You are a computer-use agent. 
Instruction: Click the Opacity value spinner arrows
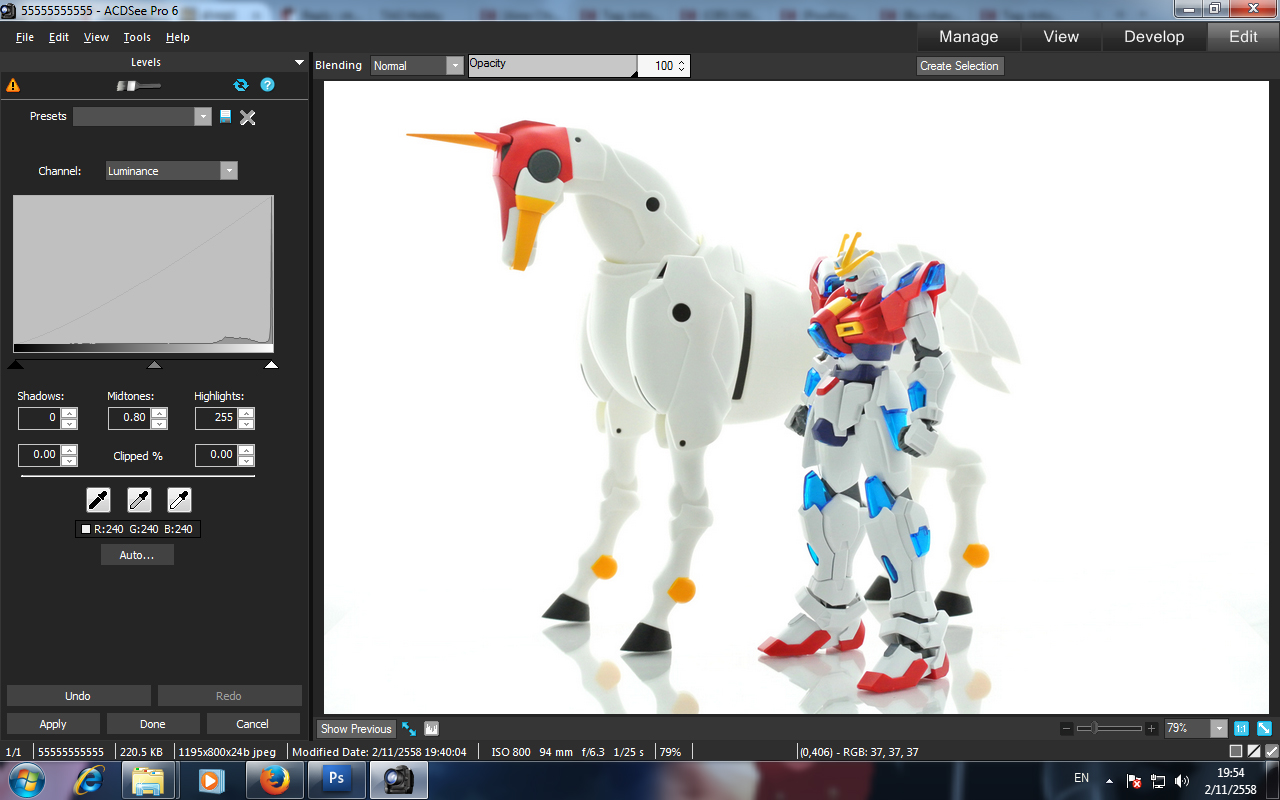tap(682, 66)
